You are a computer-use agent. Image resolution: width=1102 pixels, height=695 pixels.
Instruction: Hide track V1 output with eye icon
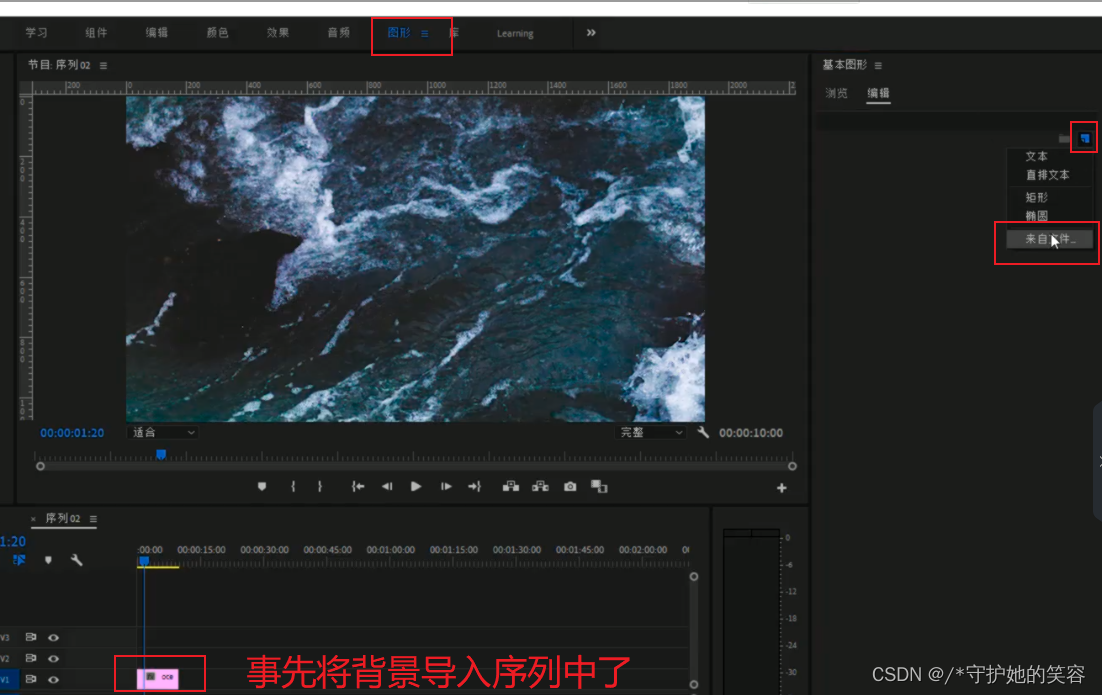coord(53,680)
